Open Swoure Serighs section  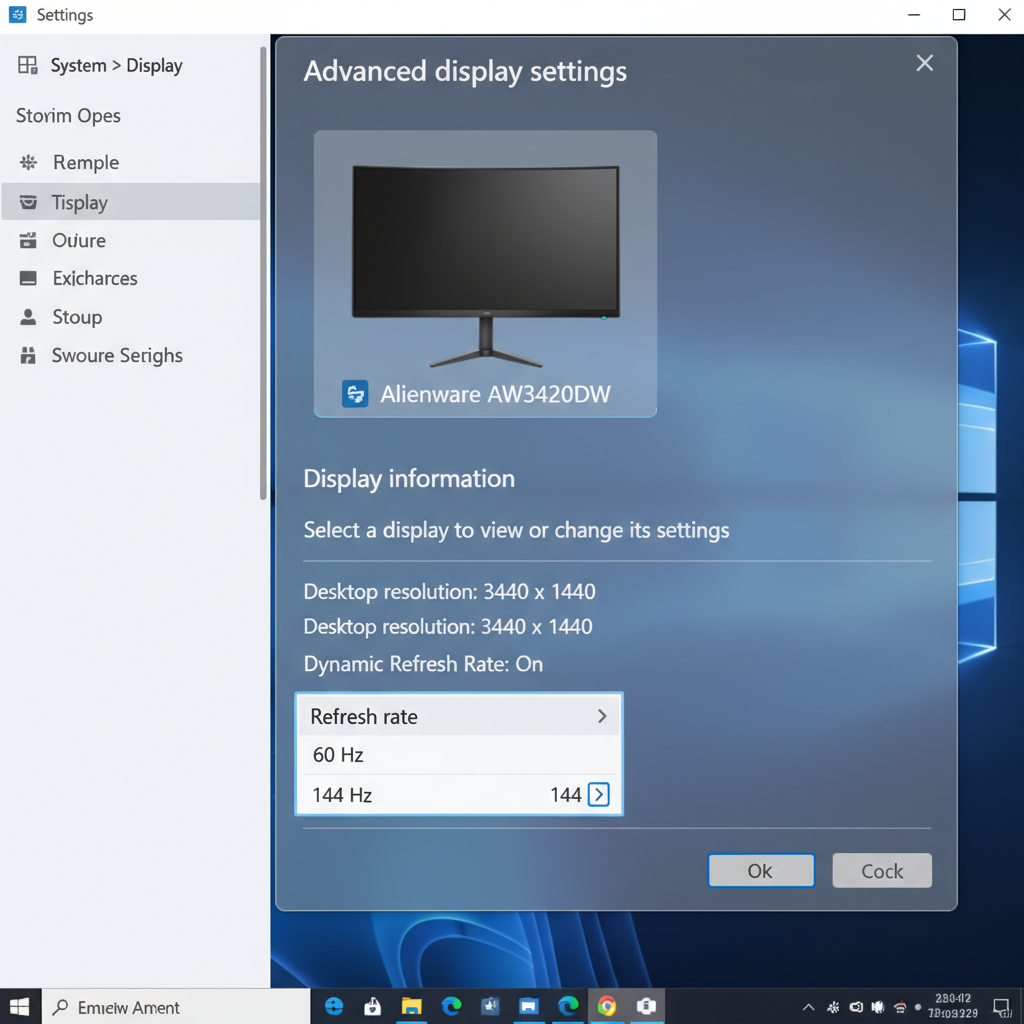click(131, 355)
